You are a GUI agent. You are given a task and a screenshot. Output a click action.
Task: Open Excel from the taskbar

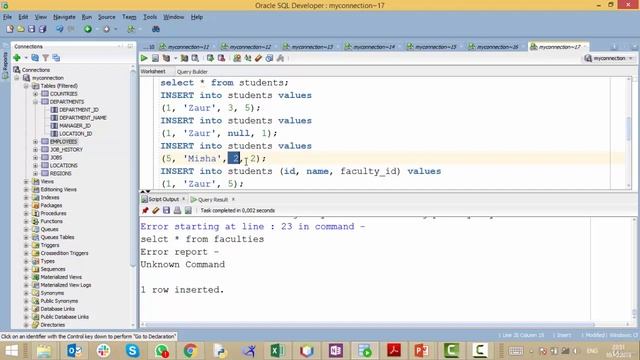pos(277,351)
